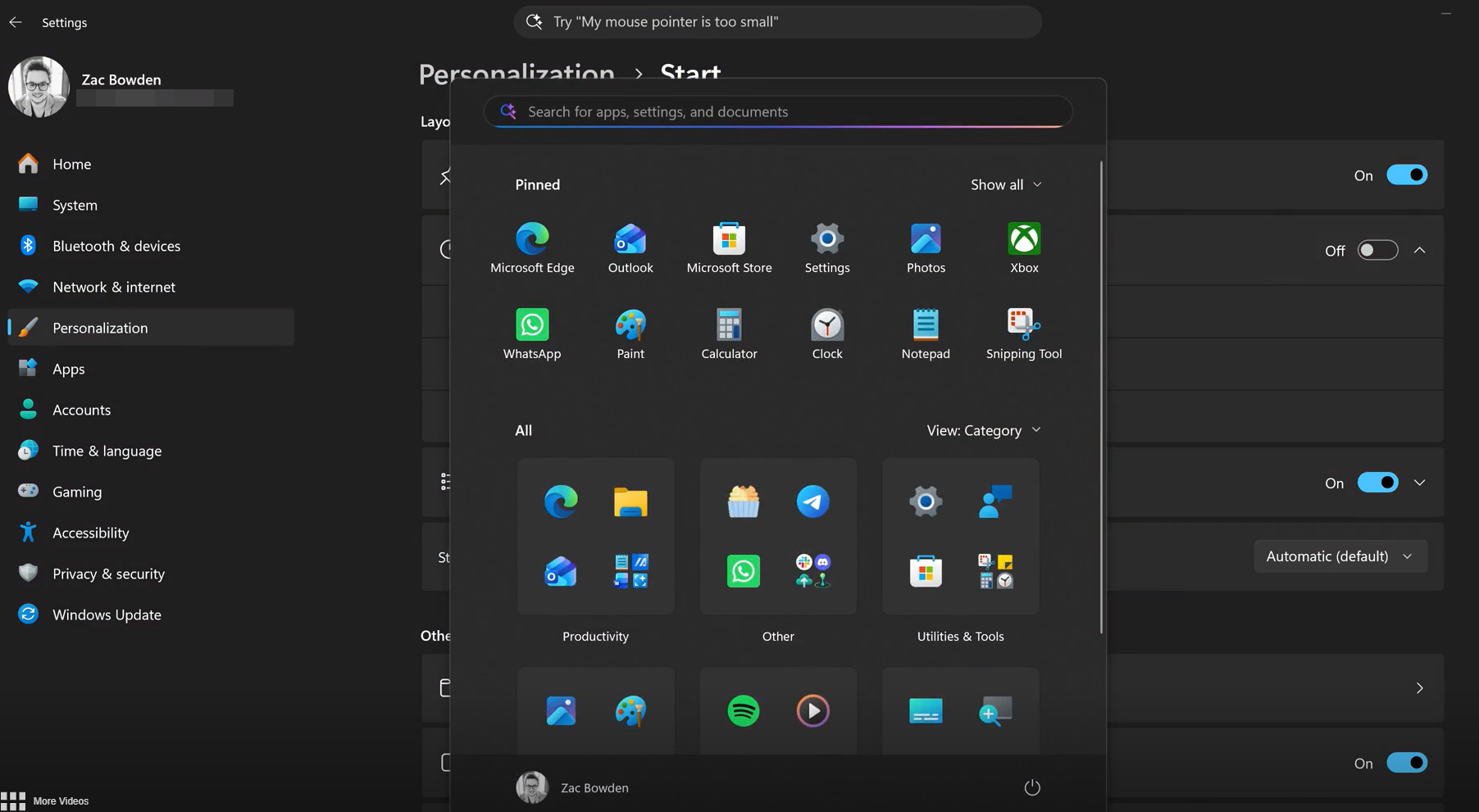
Task: Open Zac Bowden profile in Settings sidebar
Action: click(121, 87)
